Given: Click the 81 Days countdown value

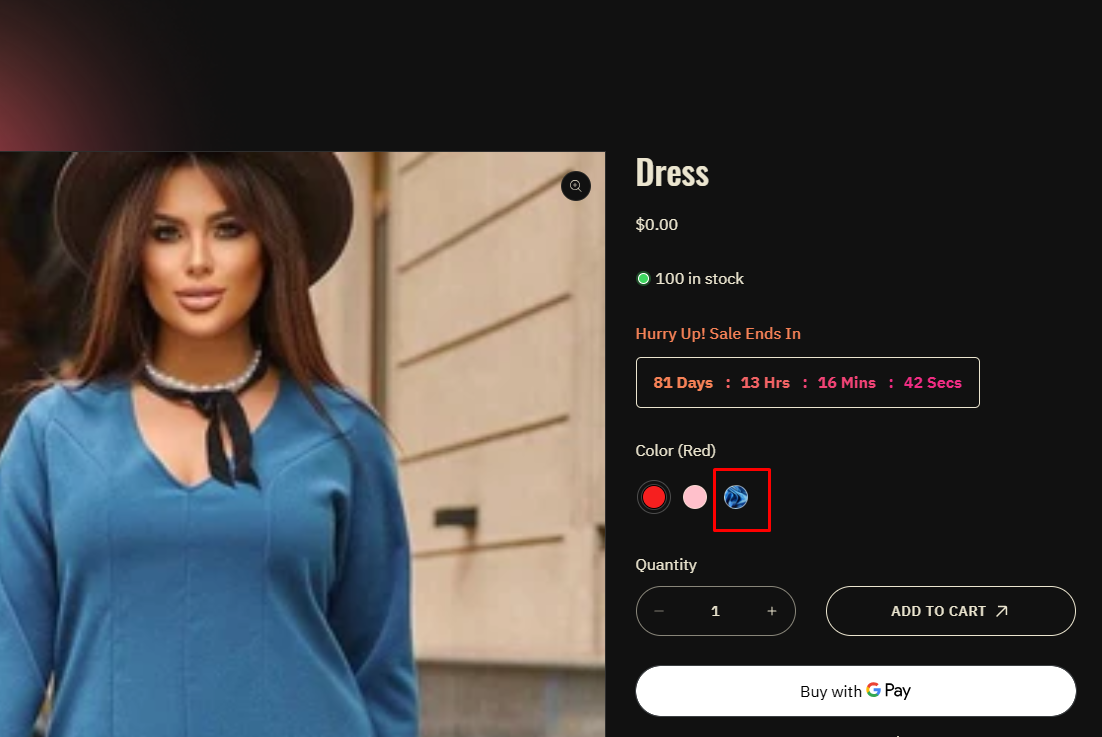Looking at the screenshot, I should (683, 383).
